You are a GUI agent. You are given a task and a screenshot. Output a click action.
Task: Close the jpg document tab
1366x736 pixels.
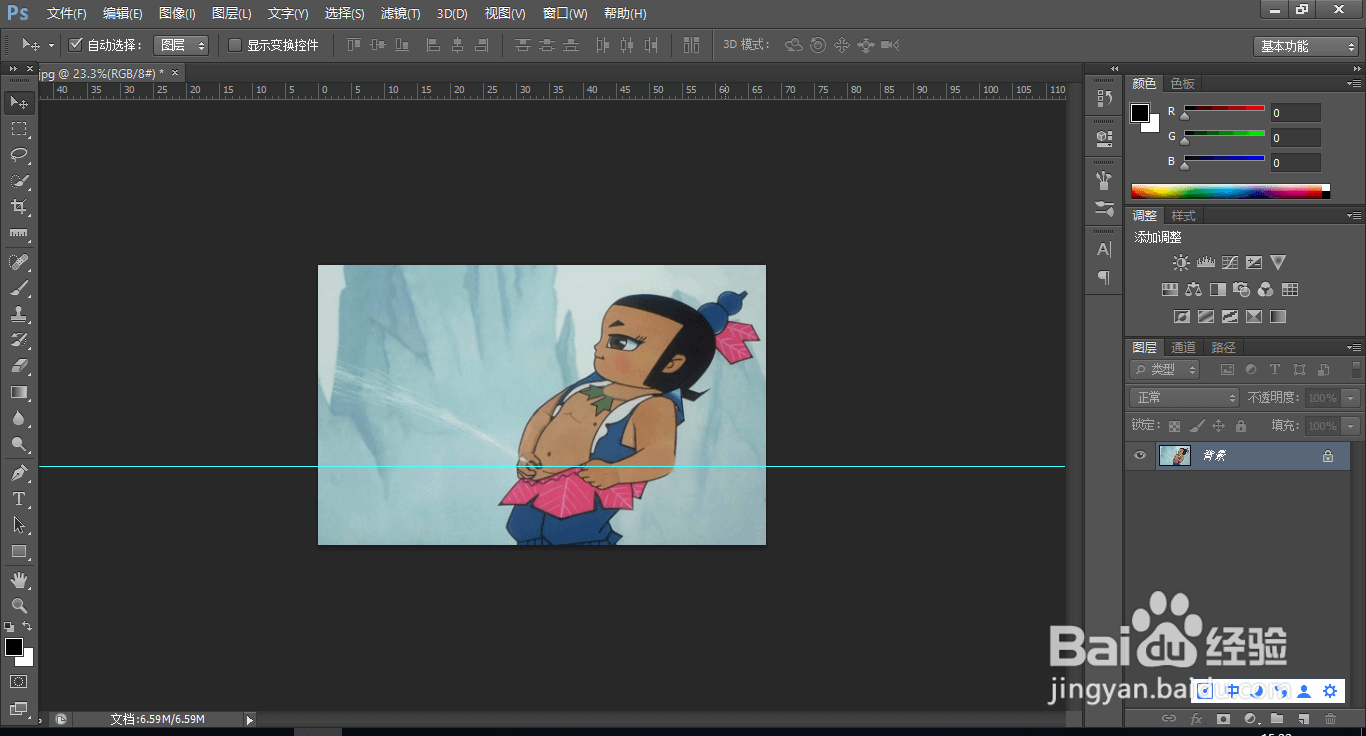pyautogui.click(x=175, y=73)
